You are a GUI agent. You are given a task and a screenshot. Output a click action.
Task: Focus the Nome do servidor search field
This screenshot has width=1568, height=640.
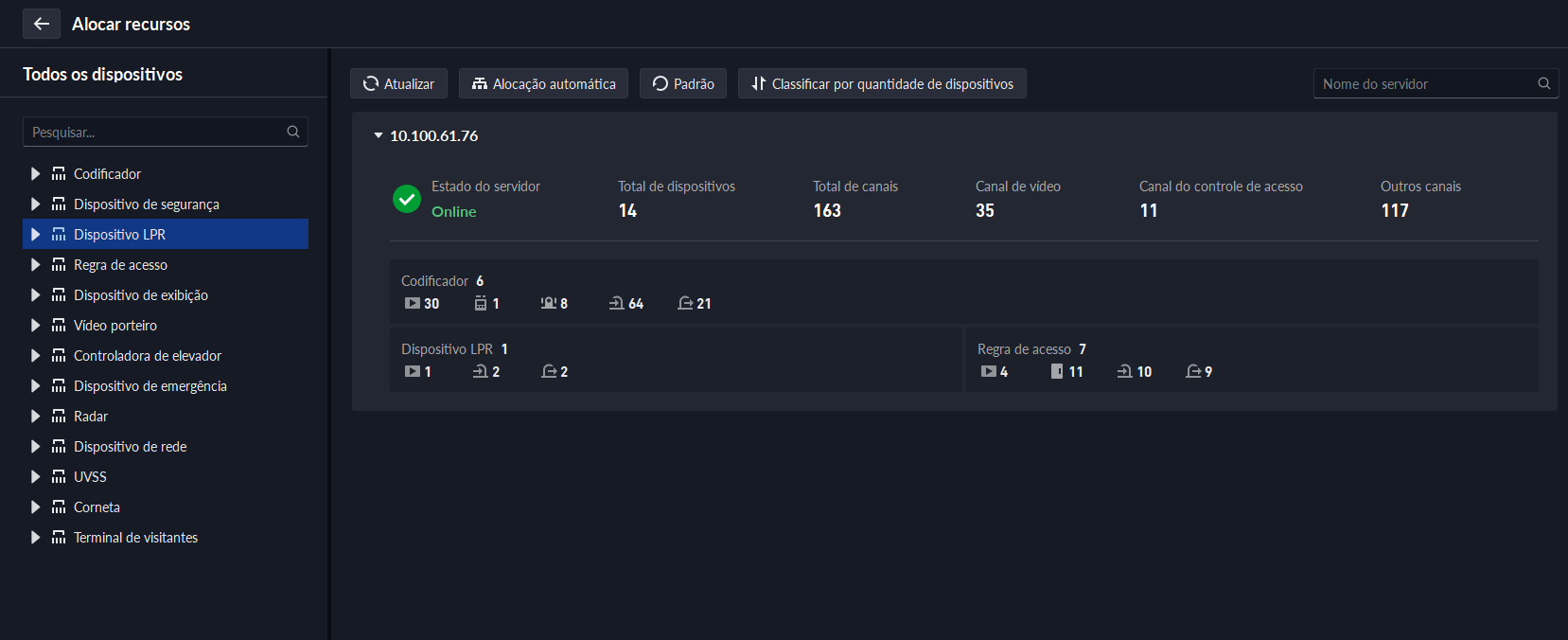pyautogui.click(x=1424, y=83)
